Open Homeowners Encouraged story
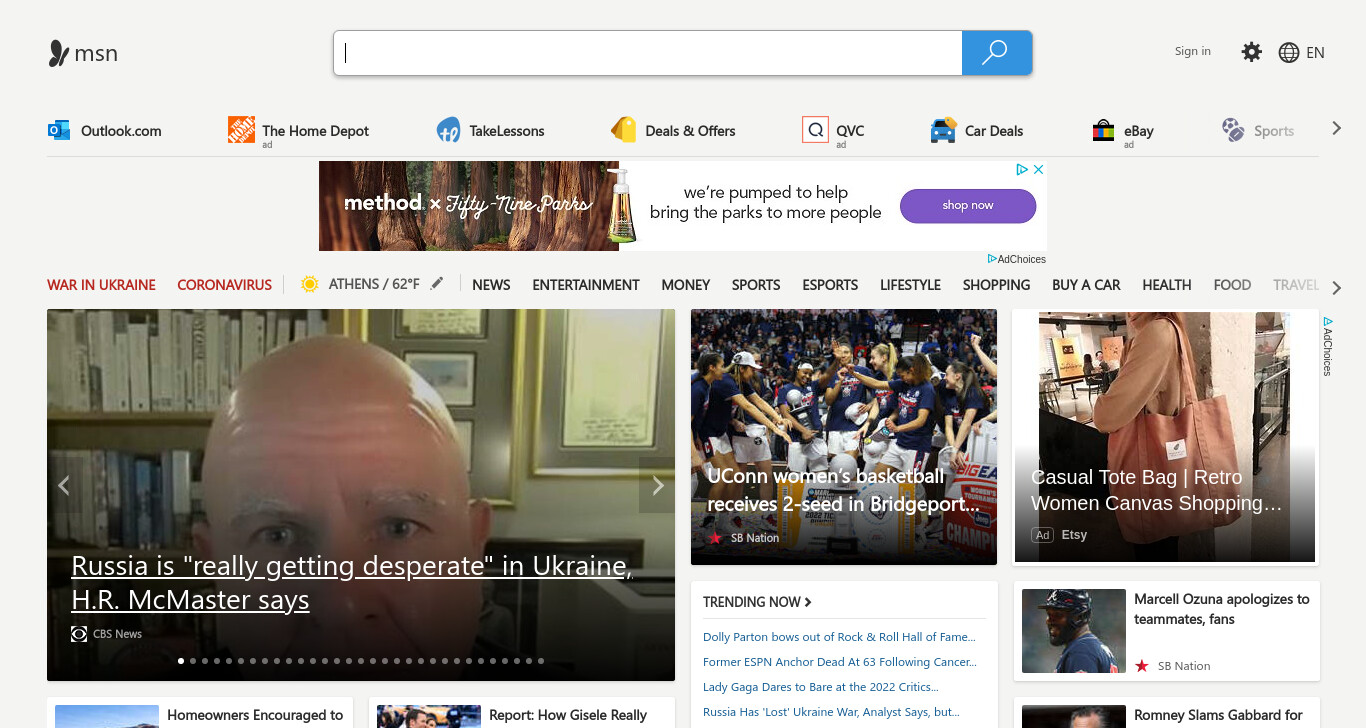This screenshot has height=728, width=1366. [255, 715]
